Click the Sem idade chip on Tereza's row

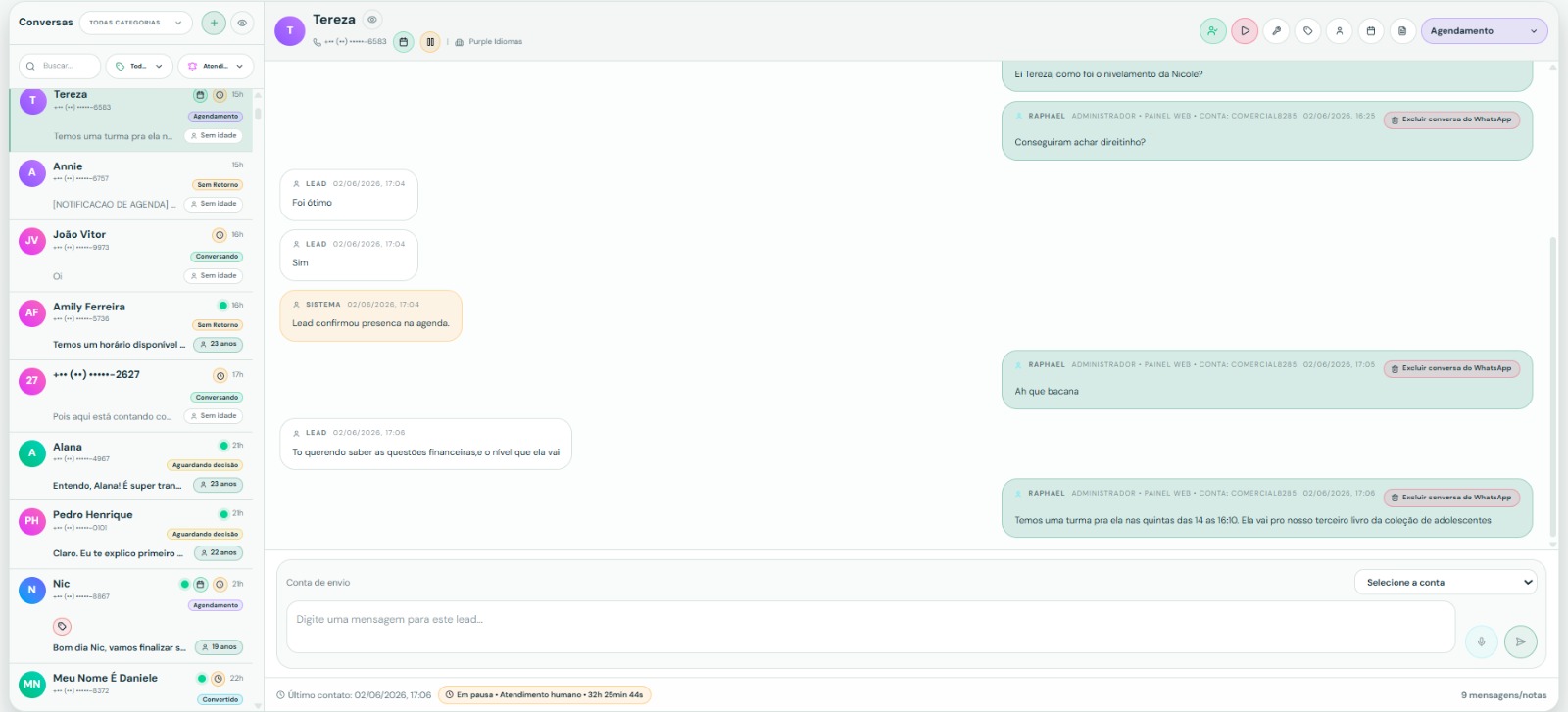(214, 136)
